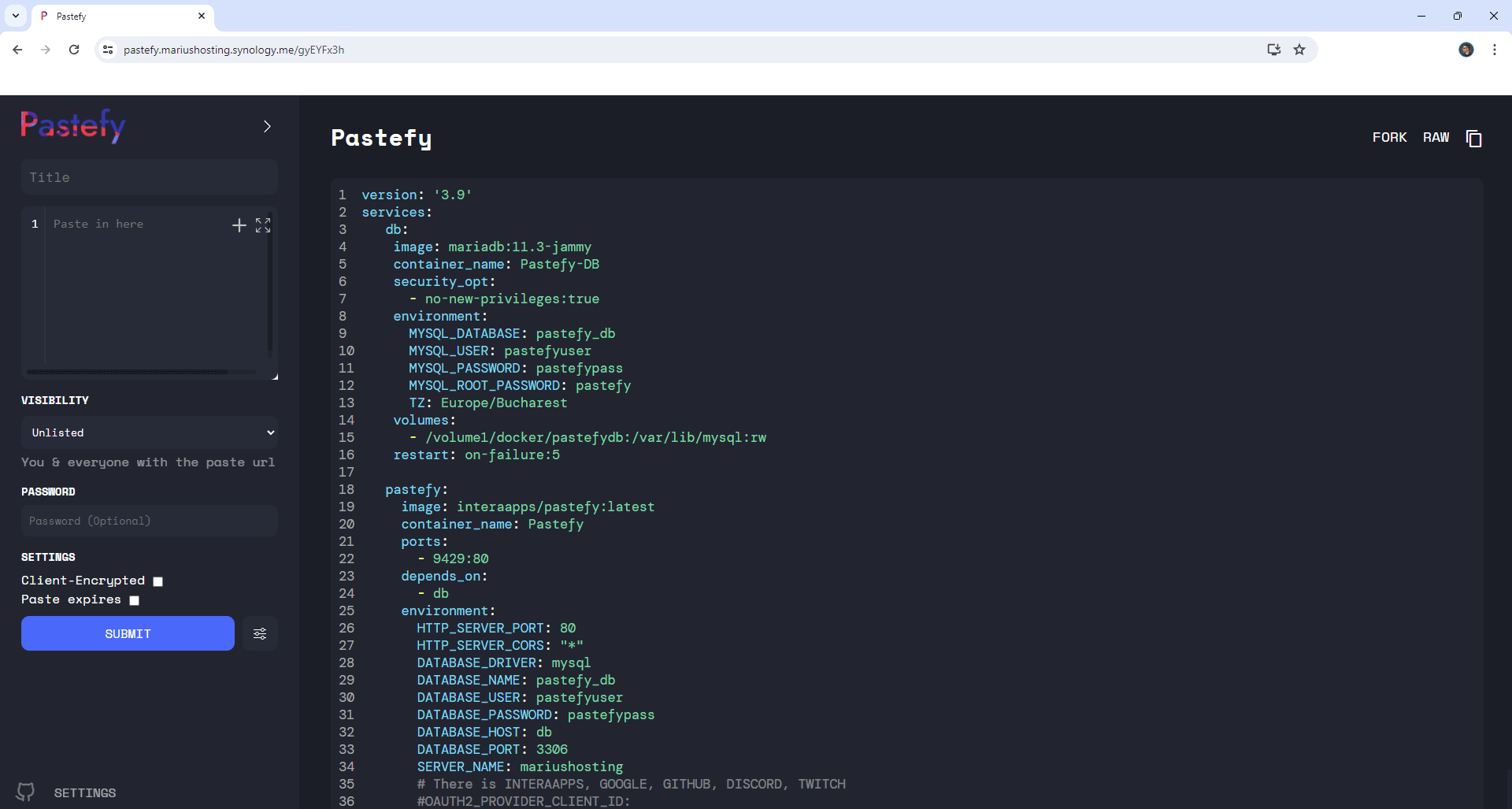Enable the Paste expires checkbox
Screen dimensions: 1512x809
[x=134, y=600]
